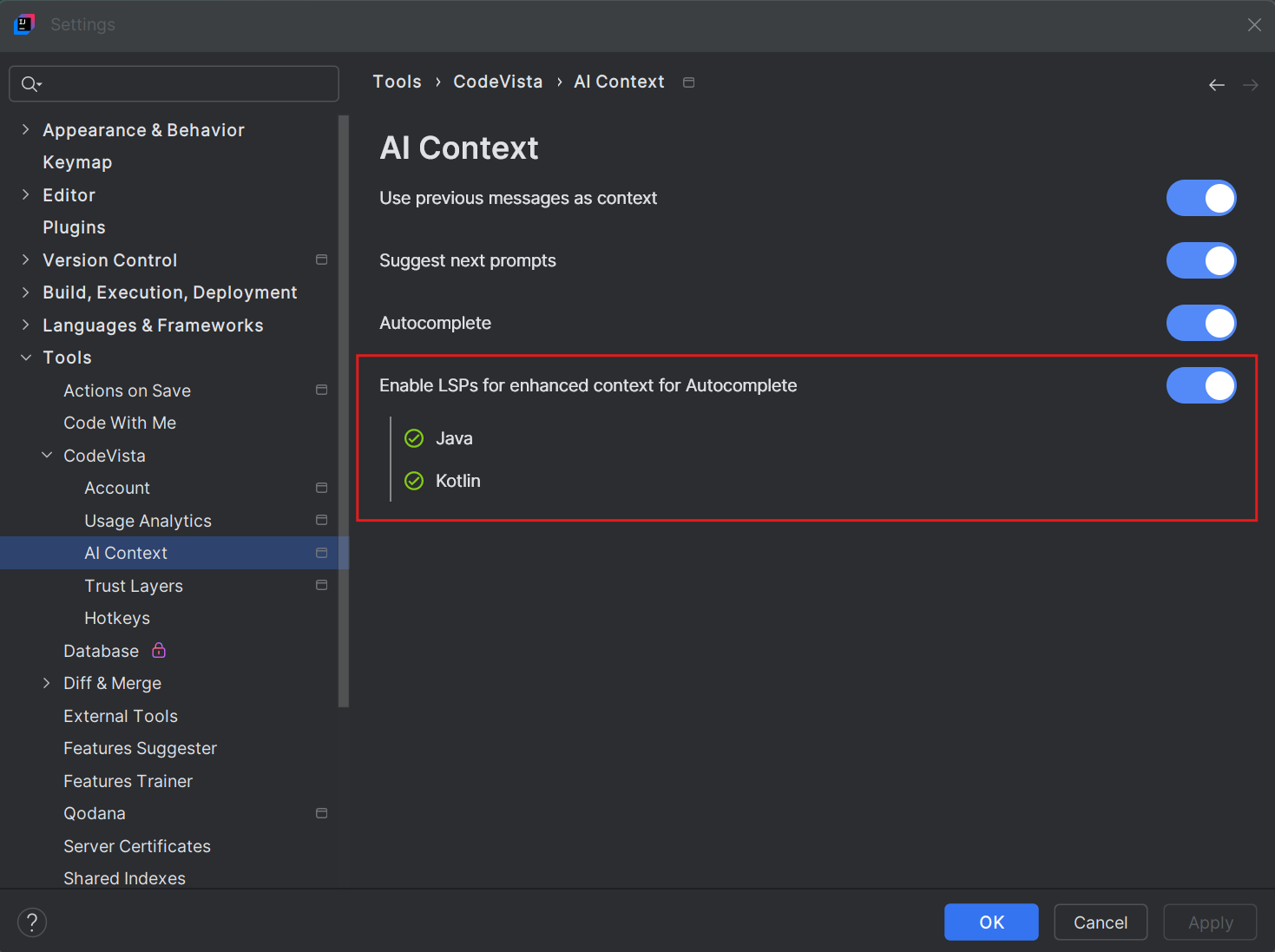Toggle Use previous messages as context

pos(1201,198)
